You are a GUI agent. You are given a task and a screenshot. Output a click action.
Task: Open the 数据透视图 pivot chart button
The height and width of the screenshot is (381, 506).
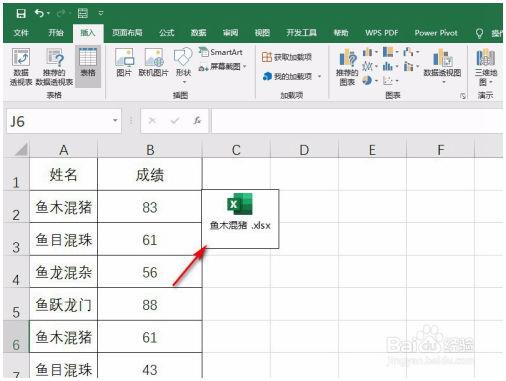pyautogui.click(x=443, y=66)
